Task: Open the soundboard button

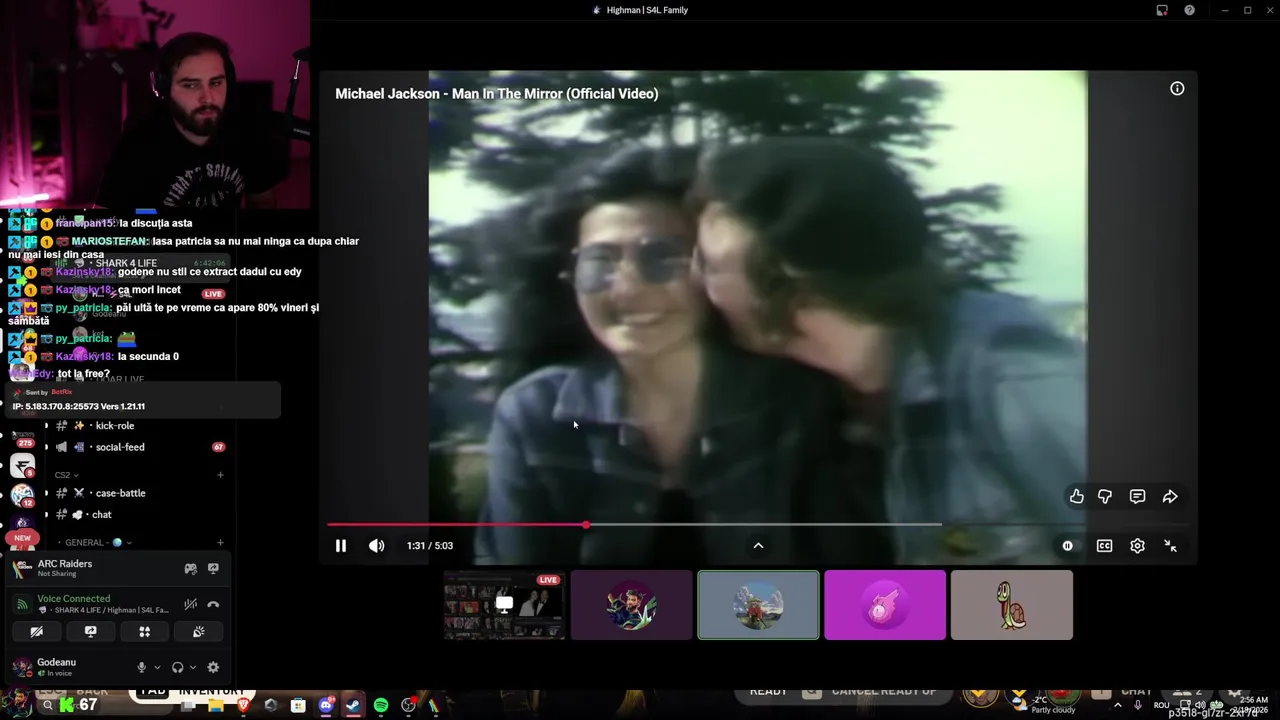Action: tap(198, 632)
